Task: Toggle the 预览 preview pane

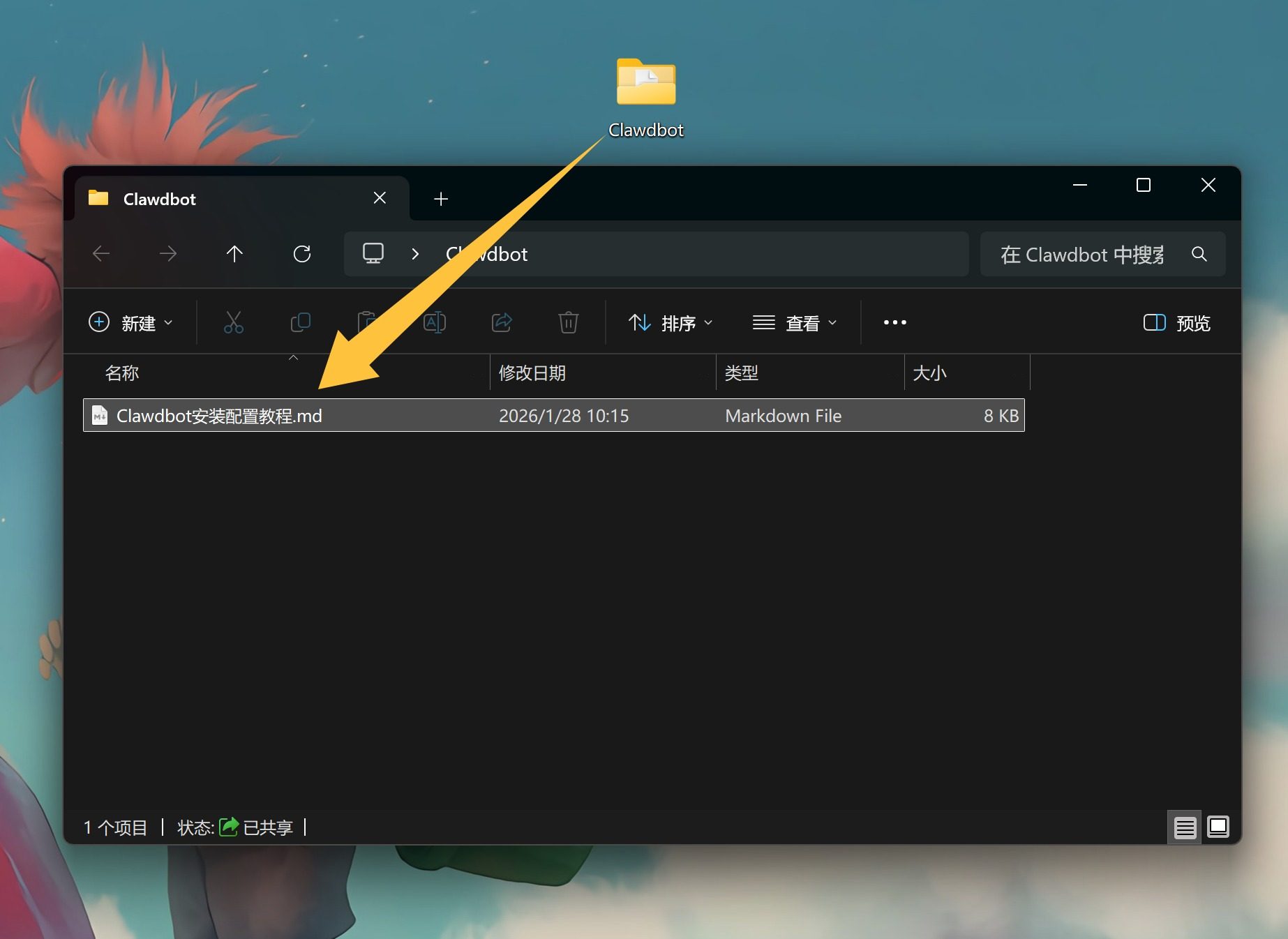Action: (1177, 323)
